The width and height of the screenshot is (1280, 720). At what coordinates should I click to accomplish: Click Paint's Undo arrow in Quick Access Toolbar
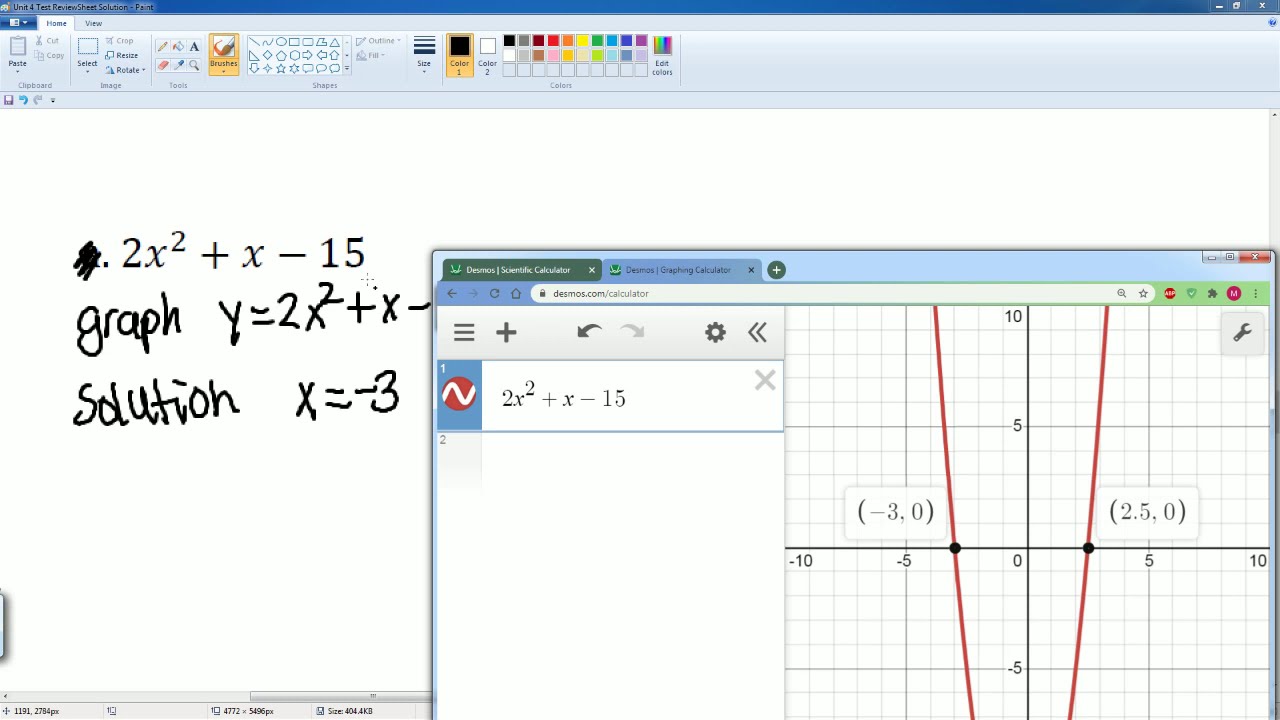tap(23, 100)
